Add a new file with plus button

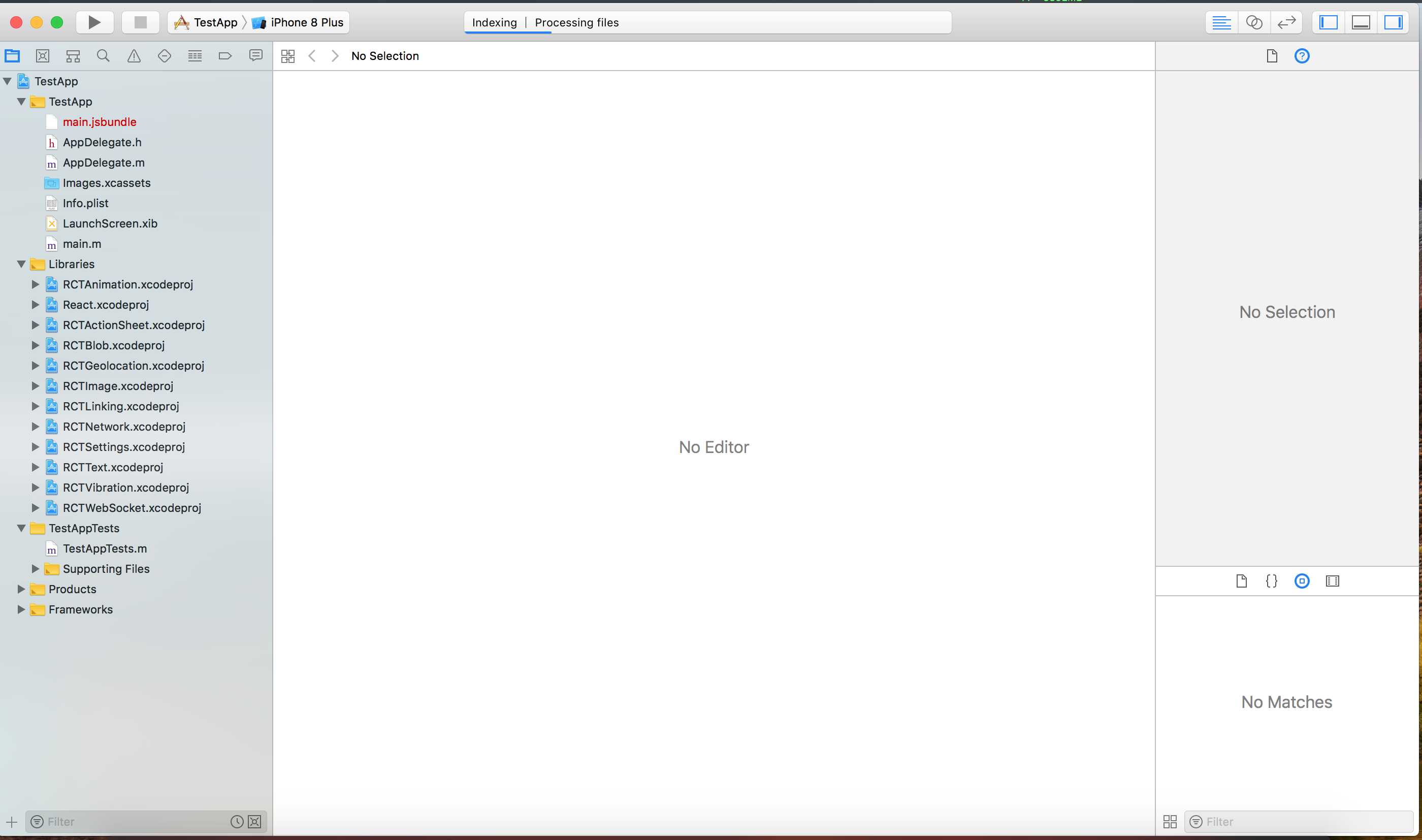coord(11,821)
